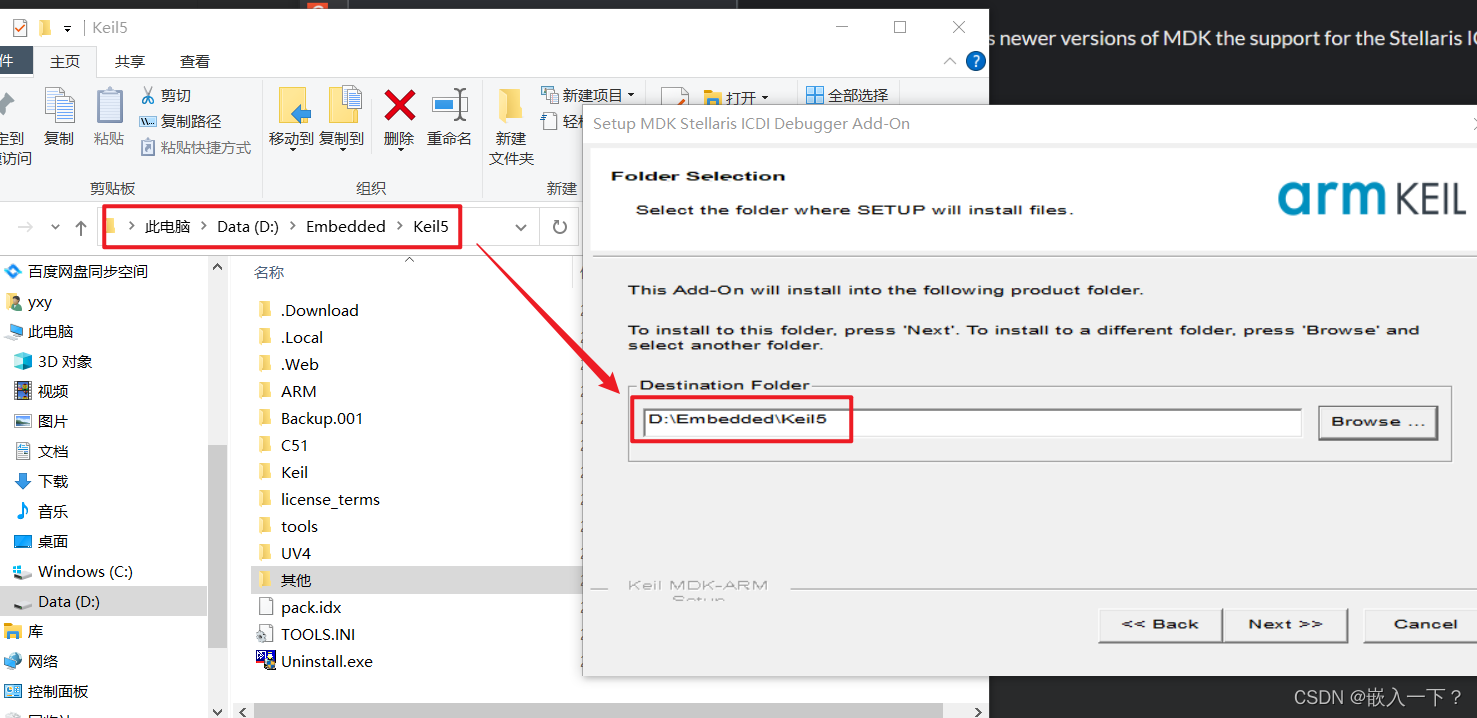Select the license_terms folder
Screen dimensions: 1477x718
tap(330, 499)
